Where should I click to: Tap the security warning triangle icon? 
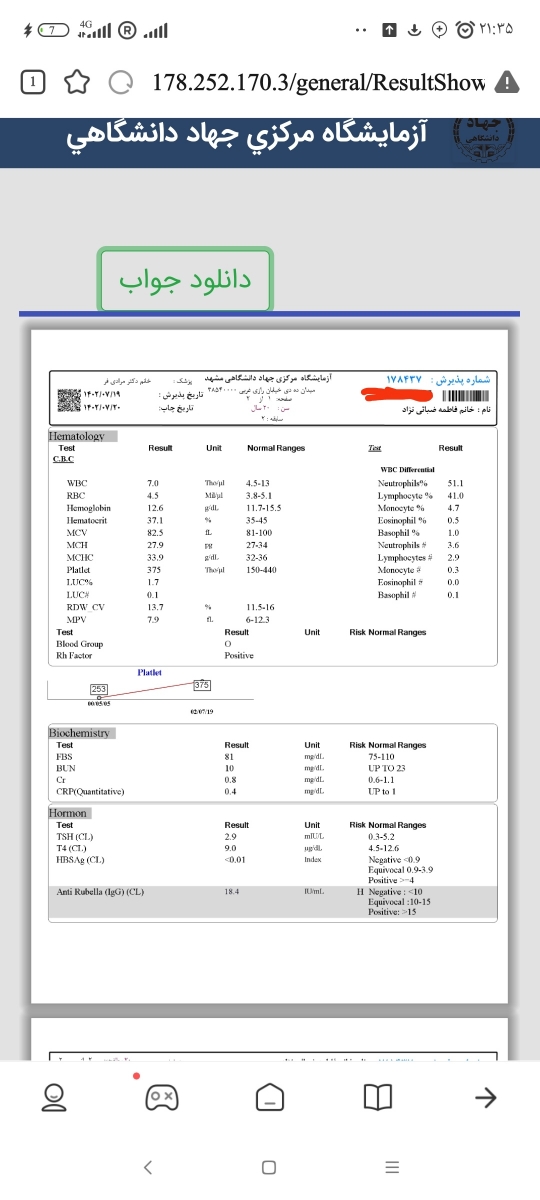click(508, 82)
